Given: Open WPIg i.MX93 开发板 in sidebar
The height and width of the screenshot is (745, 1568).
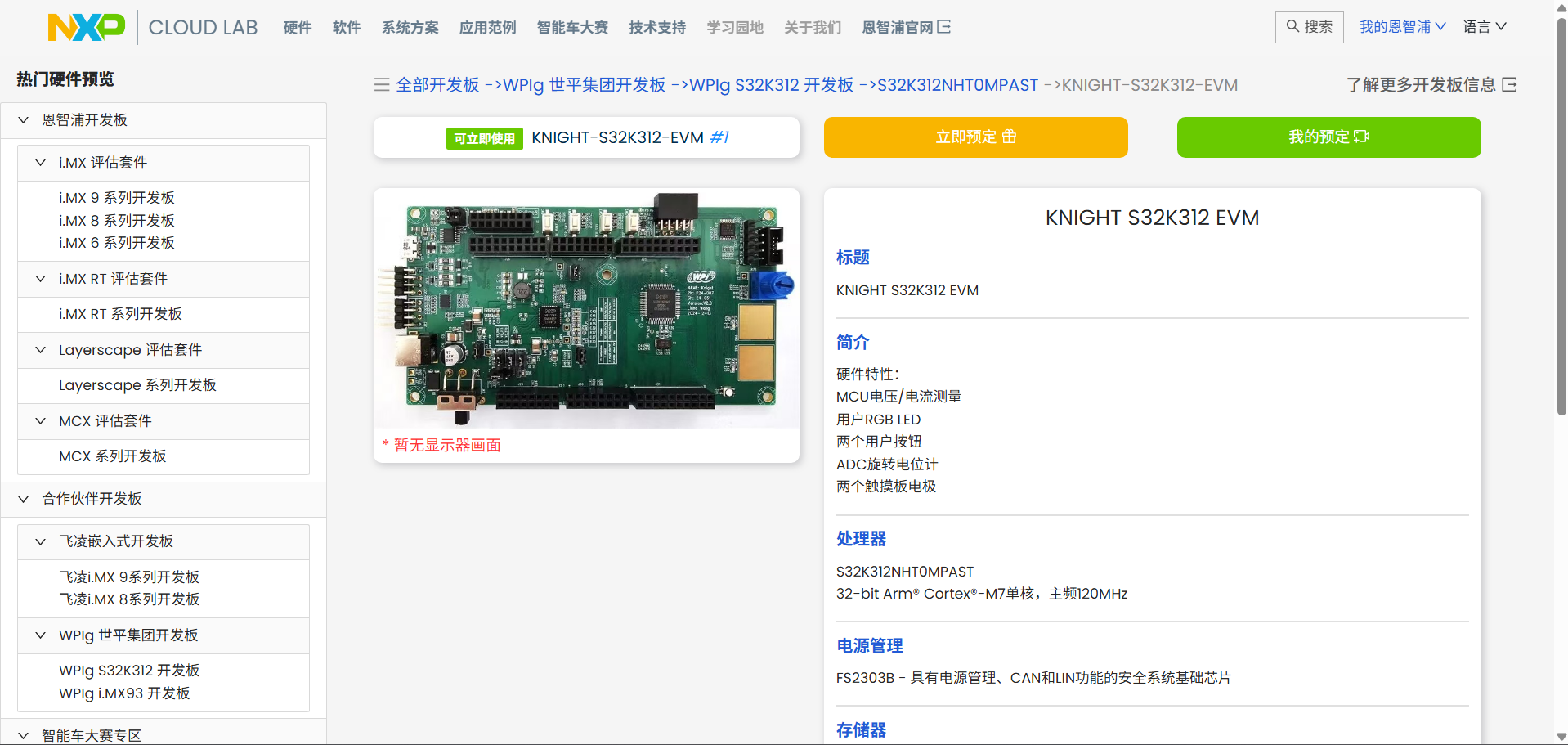Looking at the screenshot, I should click(x=124, y=693).
